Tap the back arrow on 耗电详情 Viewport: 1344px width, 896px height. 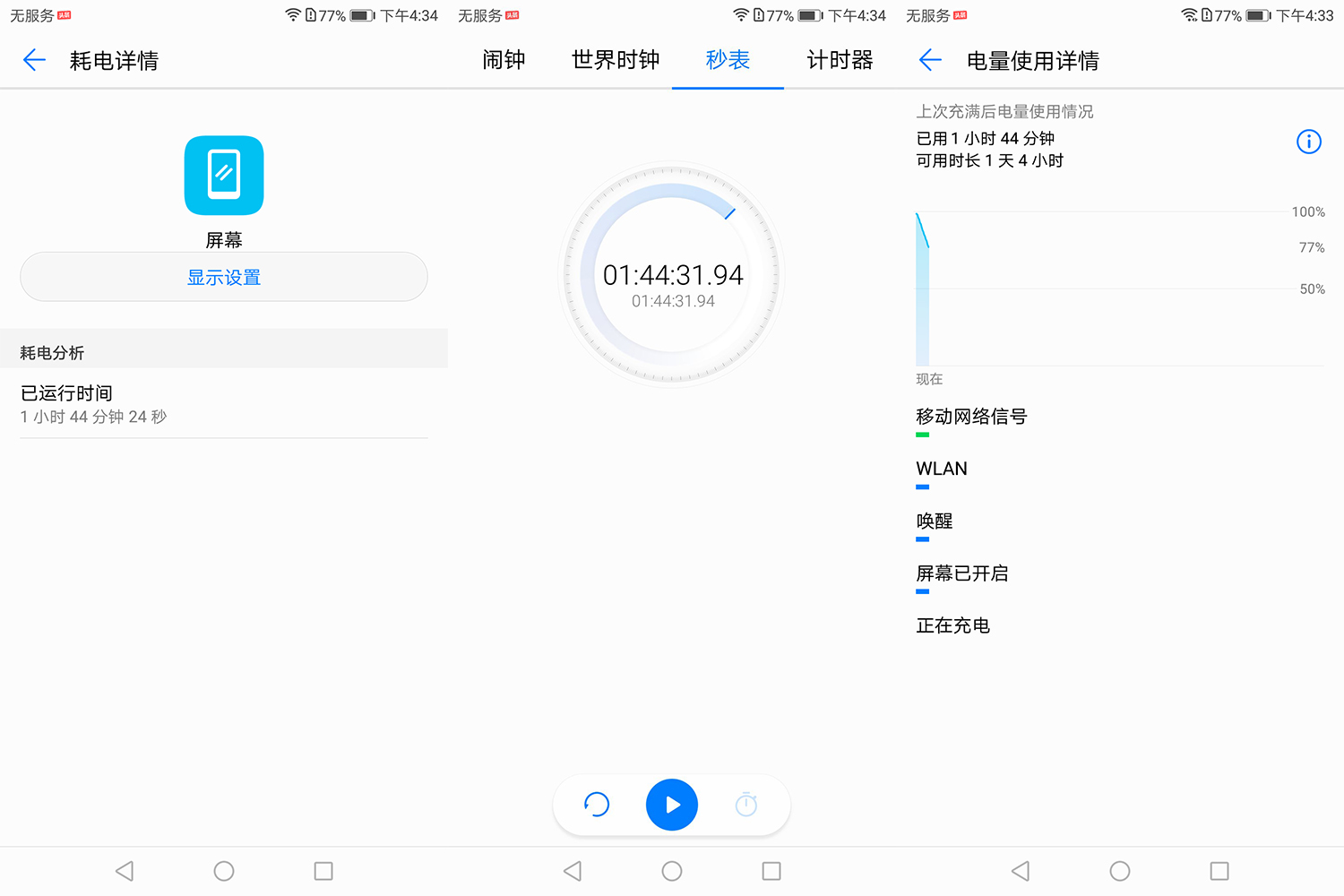[33, 60]
